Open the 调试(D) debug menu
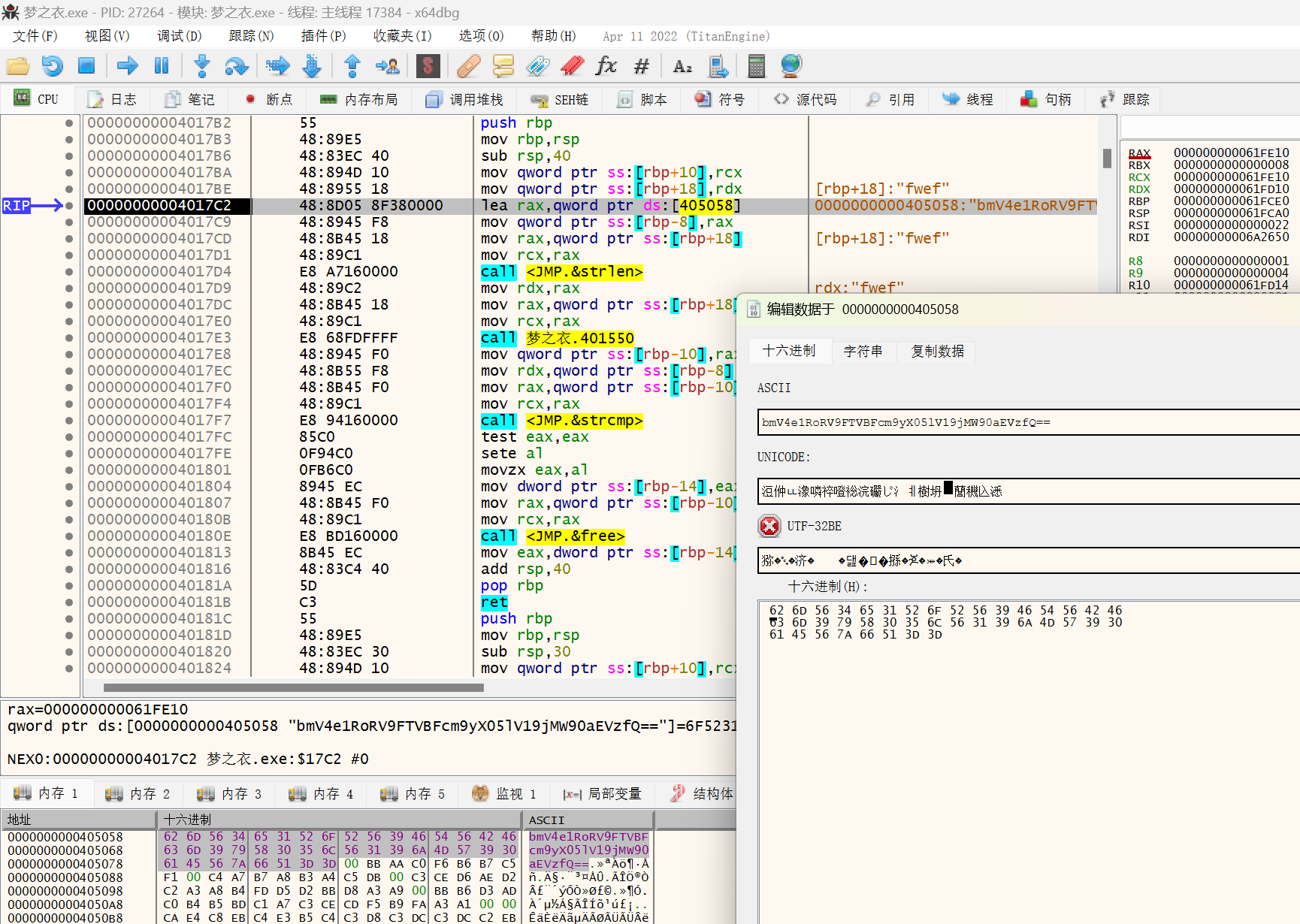 pyautogui.click(x=179, y=36)
